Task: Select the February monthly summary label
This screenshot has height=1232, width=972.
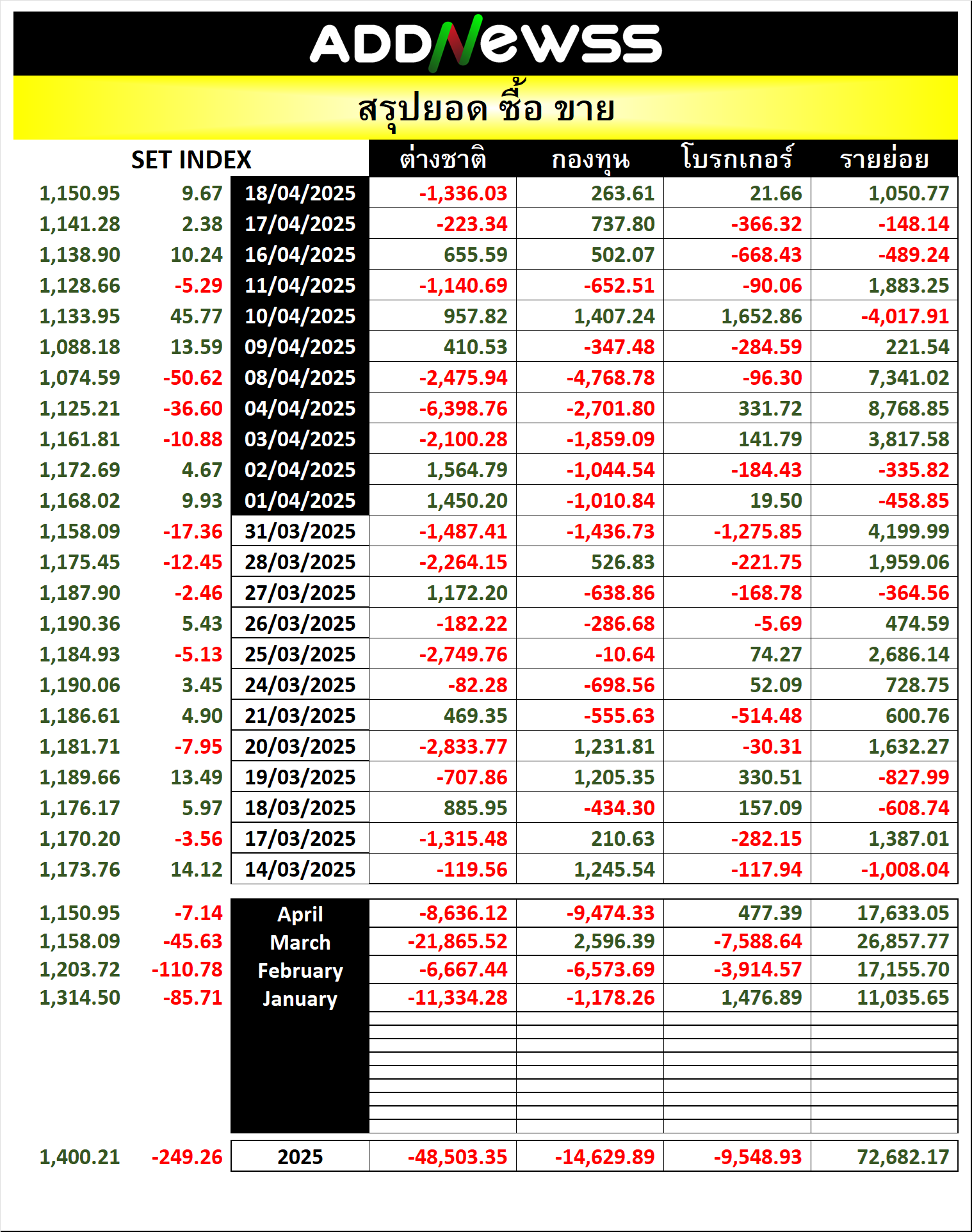Action: coord(300,970)
